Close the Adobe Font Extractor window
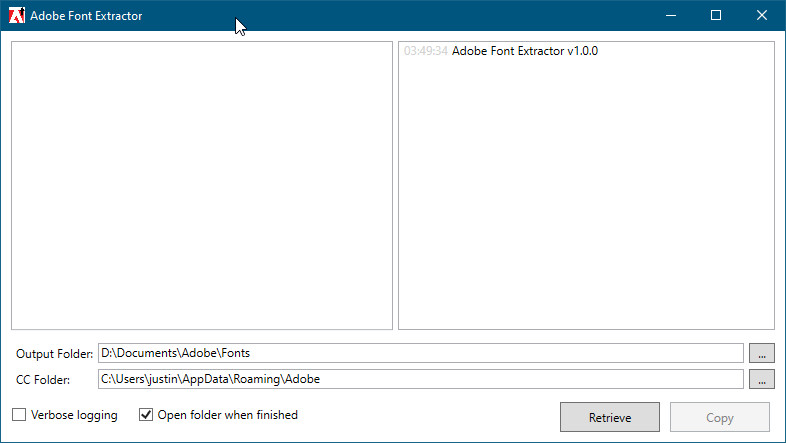Screen dimensions: 786x443 click(x=761, y=16)
